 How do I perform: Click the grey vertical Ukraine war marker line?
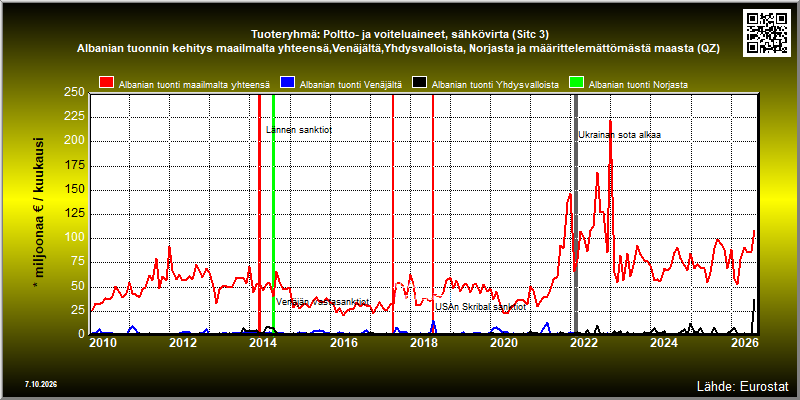tap(576, 213)
